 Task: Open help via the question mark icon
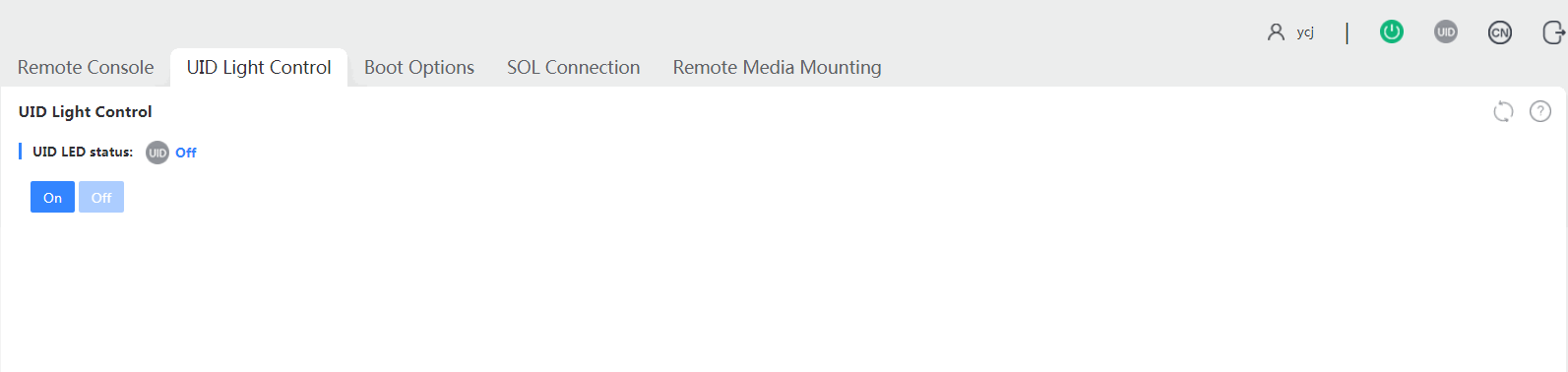click(x=1540, y=111)
